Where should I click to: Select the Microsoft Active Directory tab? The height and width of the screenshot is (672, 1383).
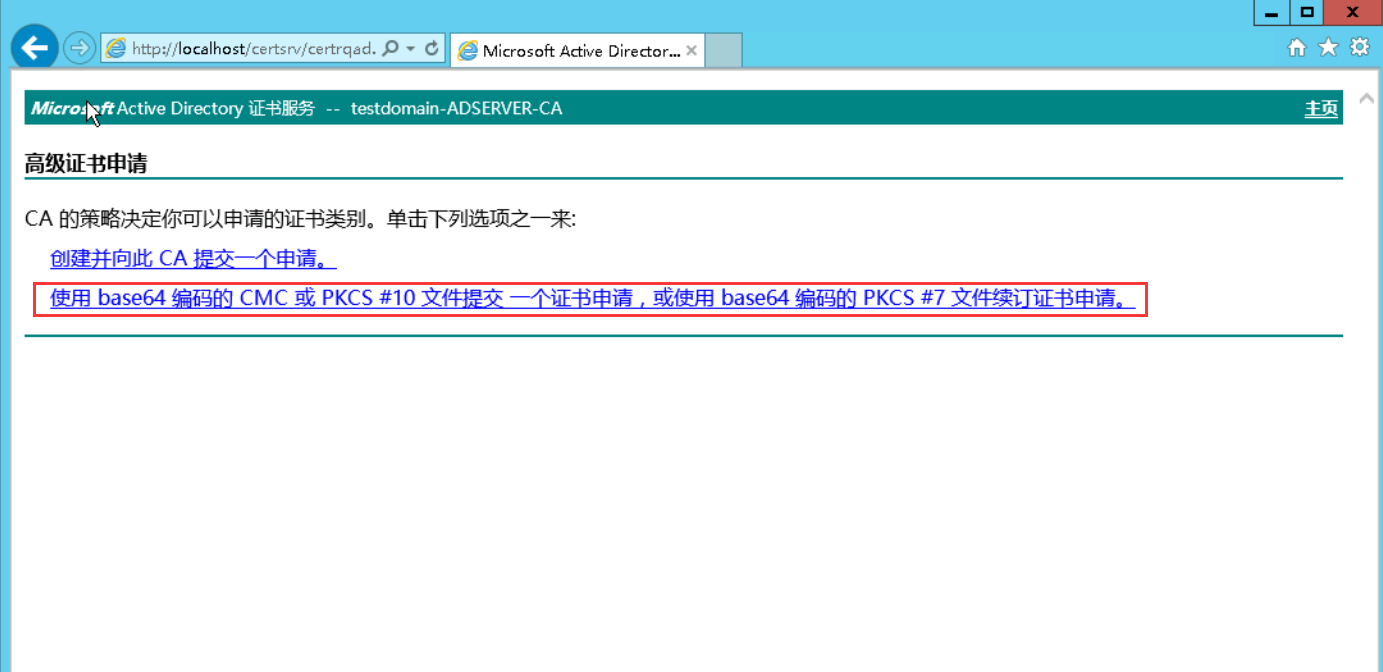(580, 51)
